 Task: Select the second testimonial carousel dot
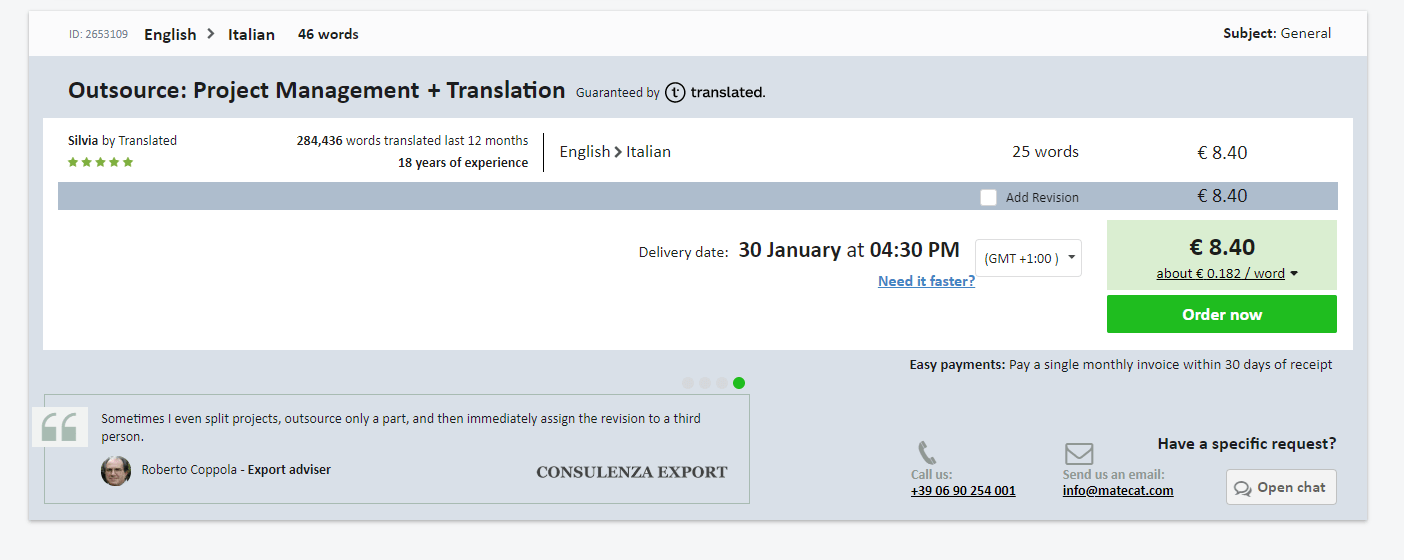click(705, 382)
